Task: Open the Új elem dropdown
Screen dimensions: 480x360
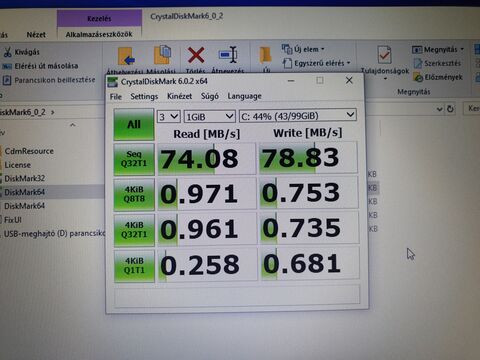Action: [303, 49]
